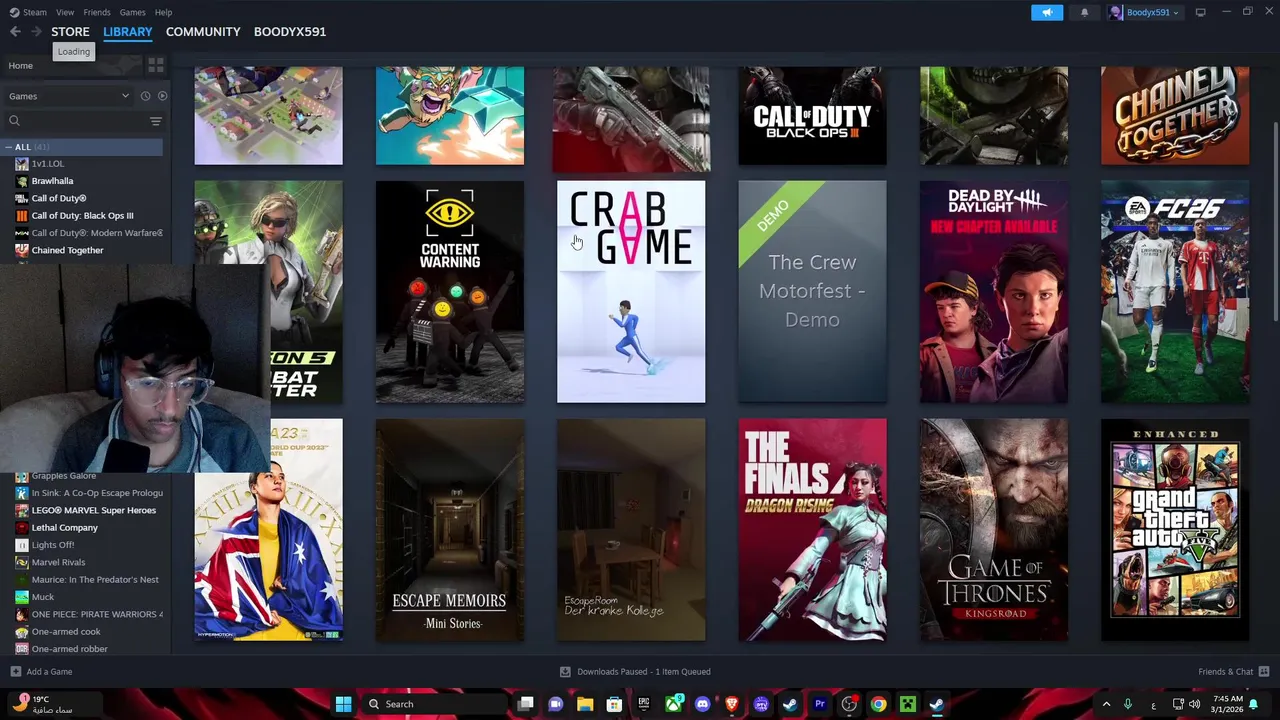
Task: Open The Crew Motorfest Demo tile
Action: (812, 291)
